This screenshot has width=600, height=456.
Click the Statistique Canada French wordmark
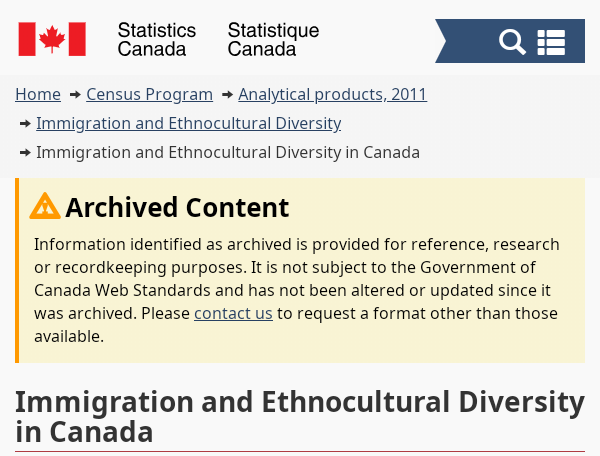[273, 39]
